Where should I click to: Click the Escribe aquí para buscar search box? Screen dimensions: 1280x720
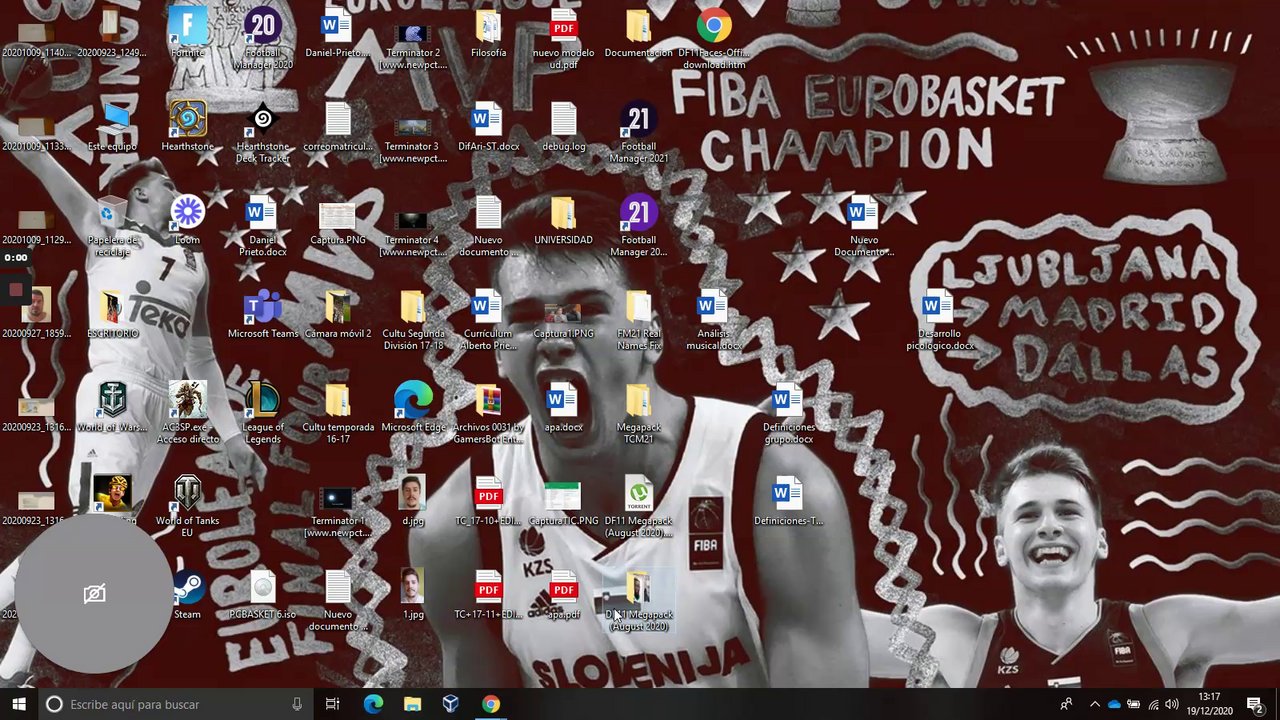click(x=175, y=704)
